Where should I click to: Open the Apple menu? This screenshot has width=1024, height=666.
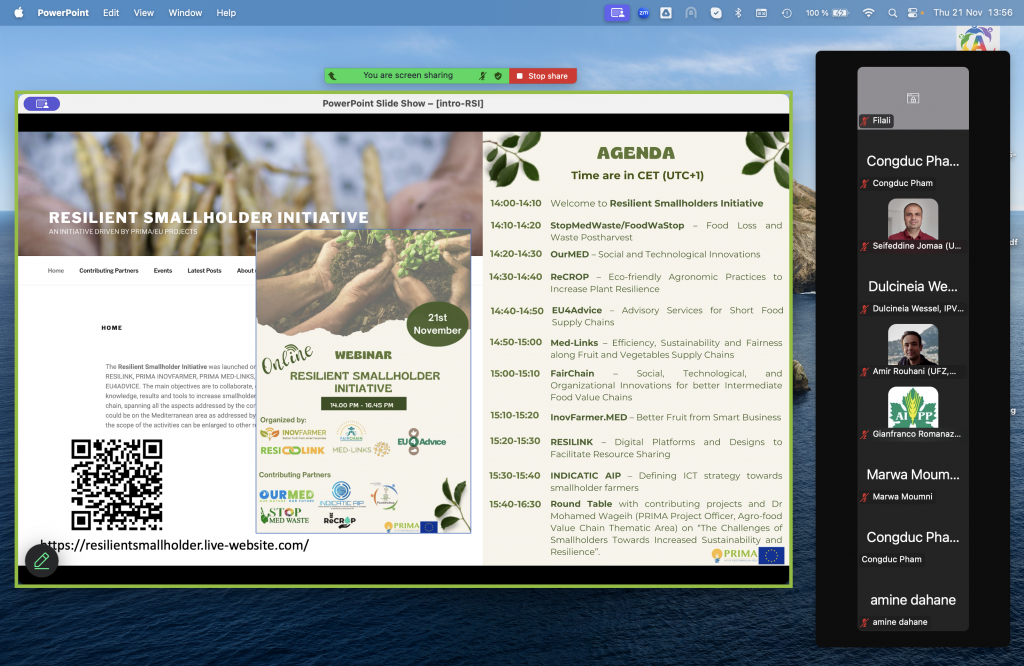18,13
